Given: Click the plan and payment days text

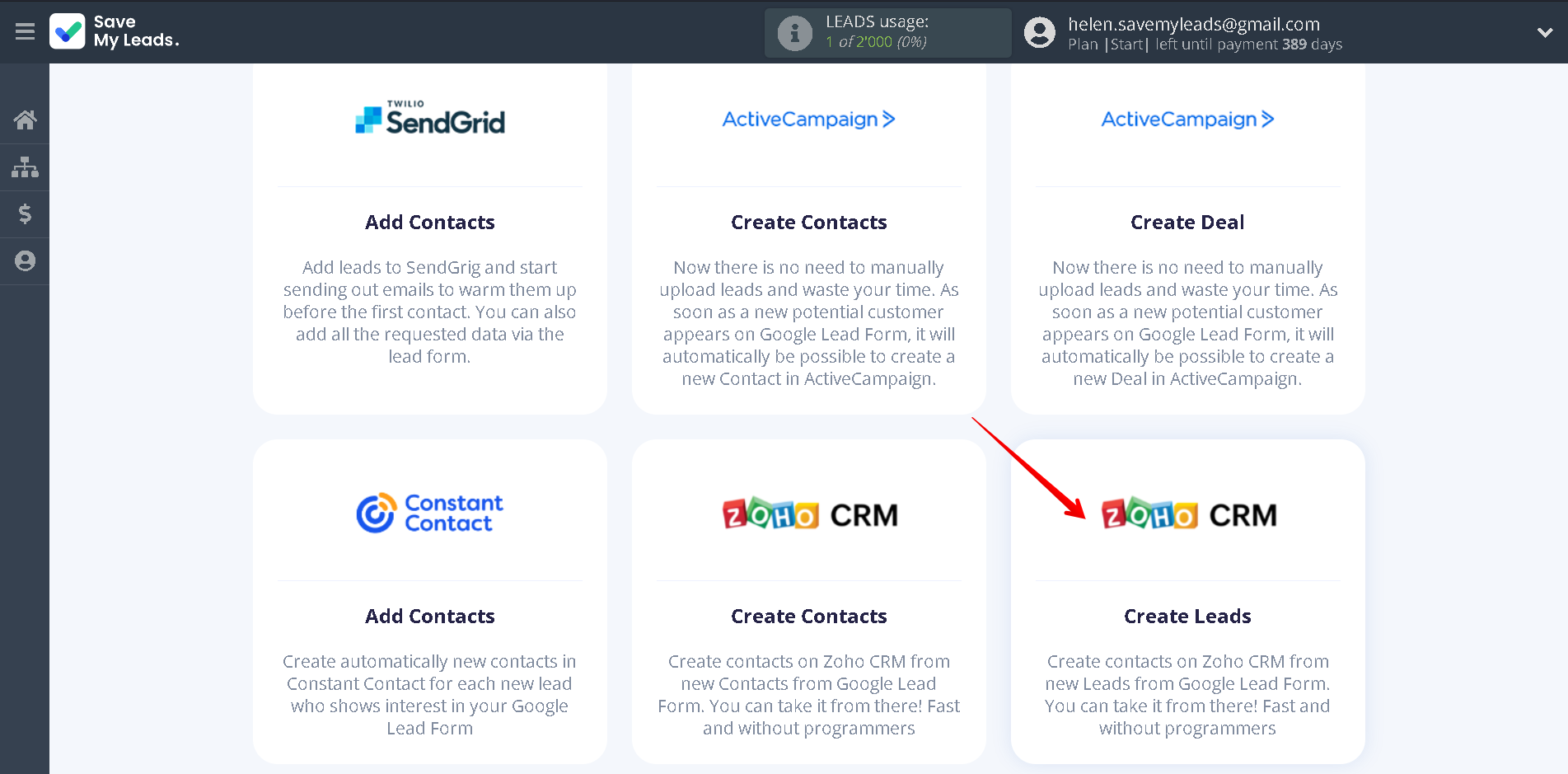Looking at the screenshot, I should [1205, 45].
